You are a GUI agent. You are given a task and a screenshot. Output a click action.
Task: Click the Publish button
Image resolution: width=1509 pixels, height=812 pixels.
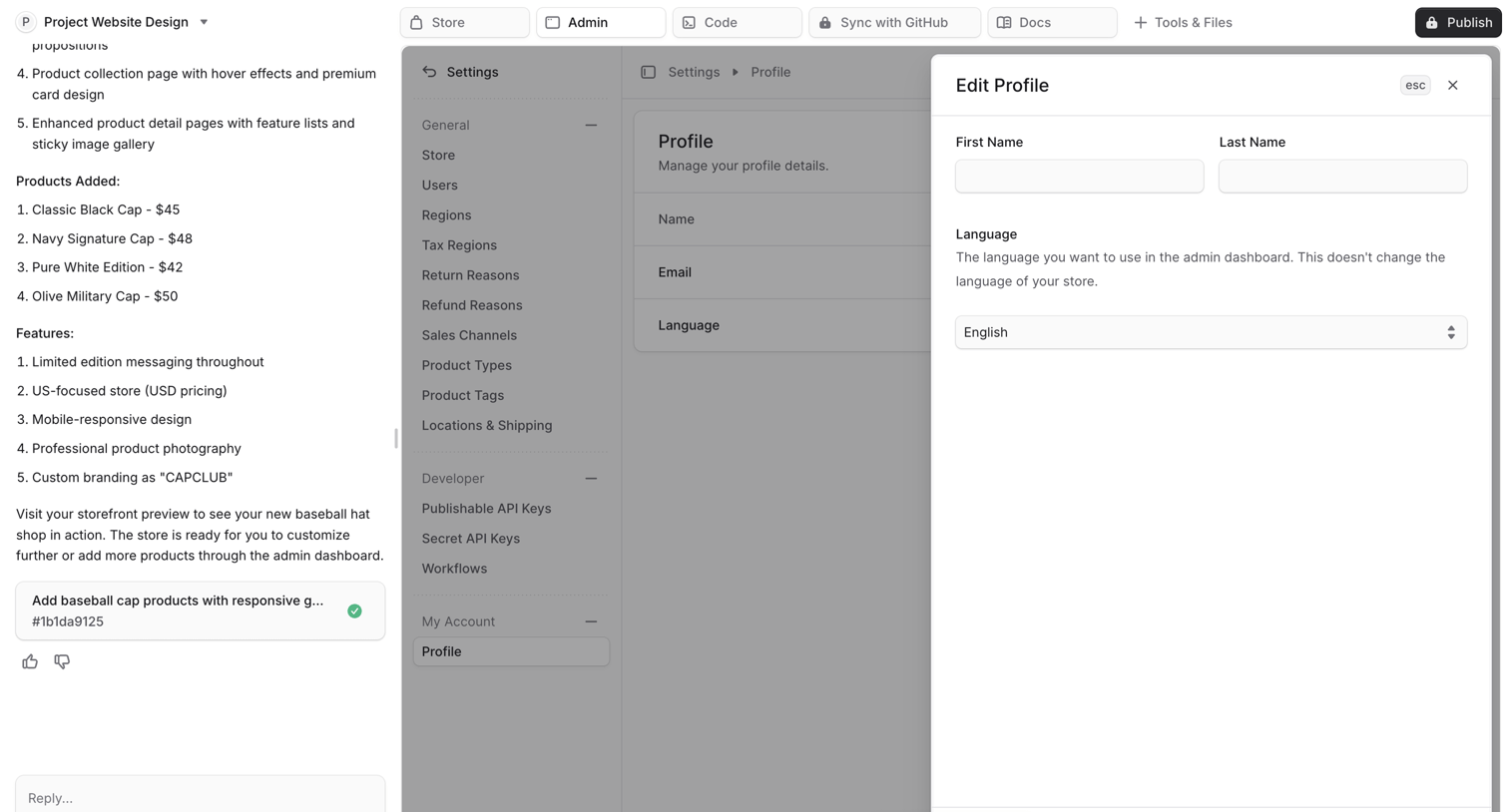pyautogui.click(x=1458, y=22)
